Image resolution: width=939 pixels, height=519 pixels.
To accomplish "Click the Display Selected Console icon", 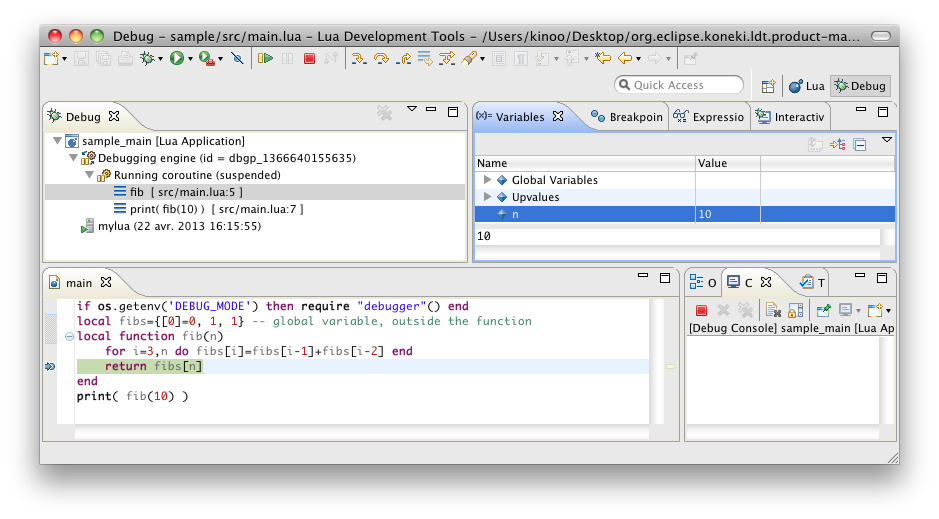I will pos(846,310).
